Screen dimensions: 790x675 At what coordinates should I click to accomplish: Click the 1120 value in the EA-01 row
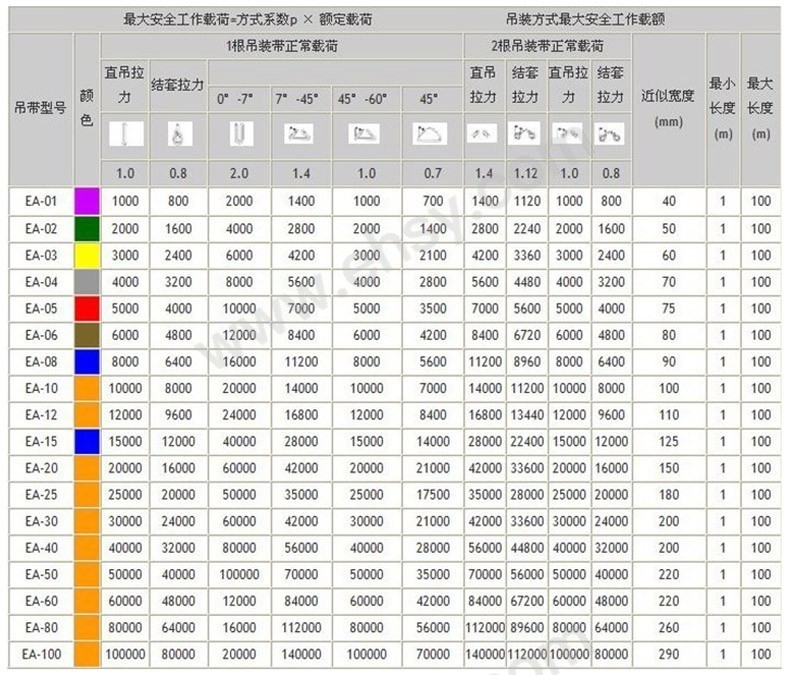527,201
